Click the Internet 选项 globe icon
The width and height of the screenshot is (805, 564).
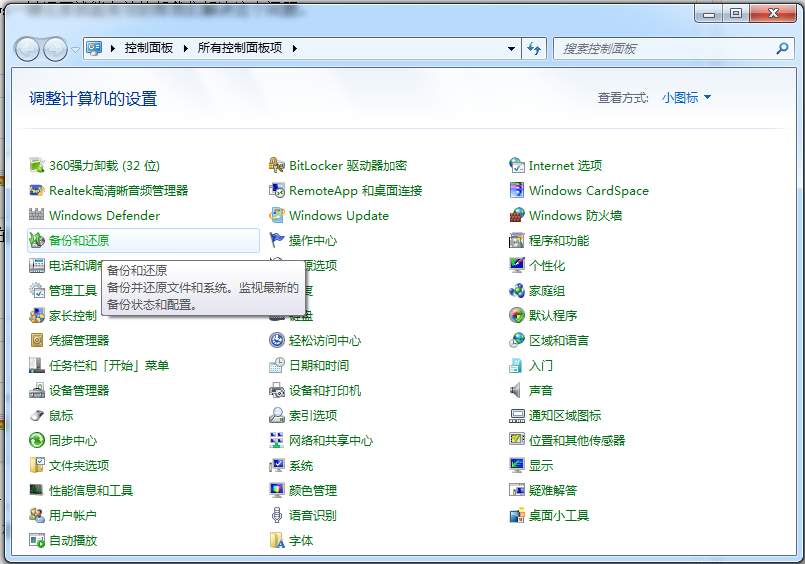[517, 165]
